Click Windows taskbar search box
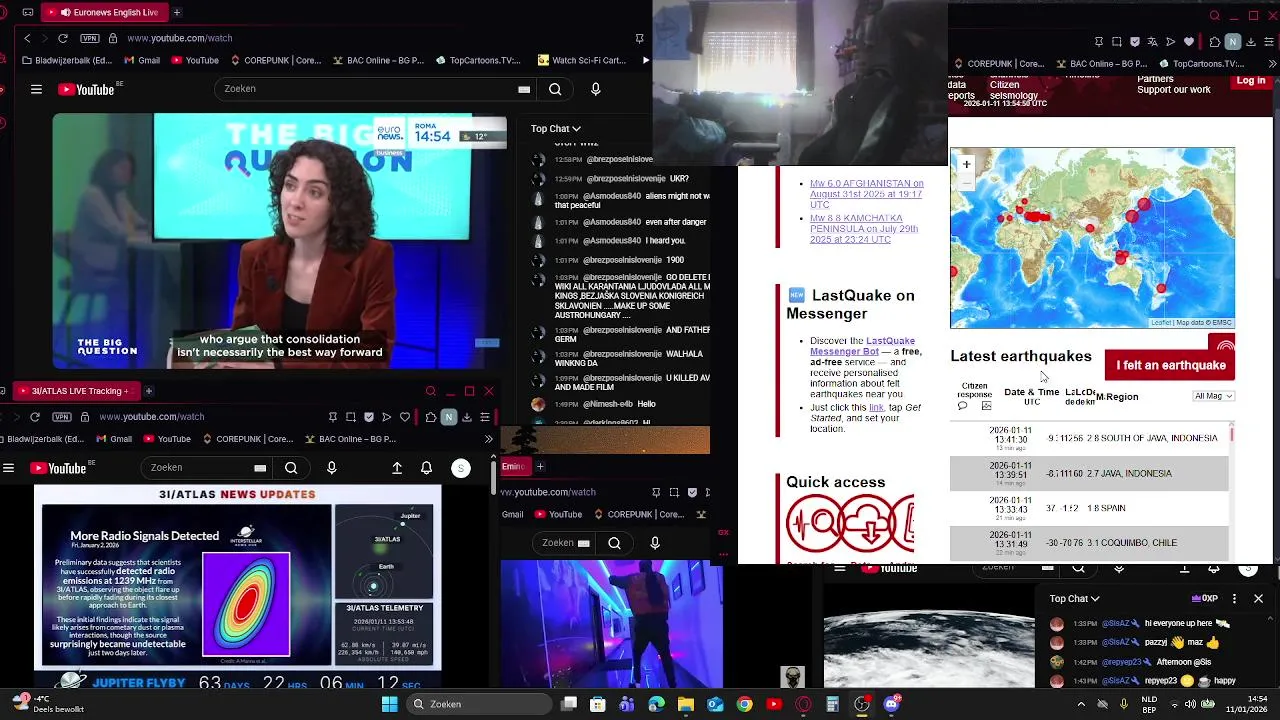The width and height of the screenshot is (1280, 720). (478, 704)
